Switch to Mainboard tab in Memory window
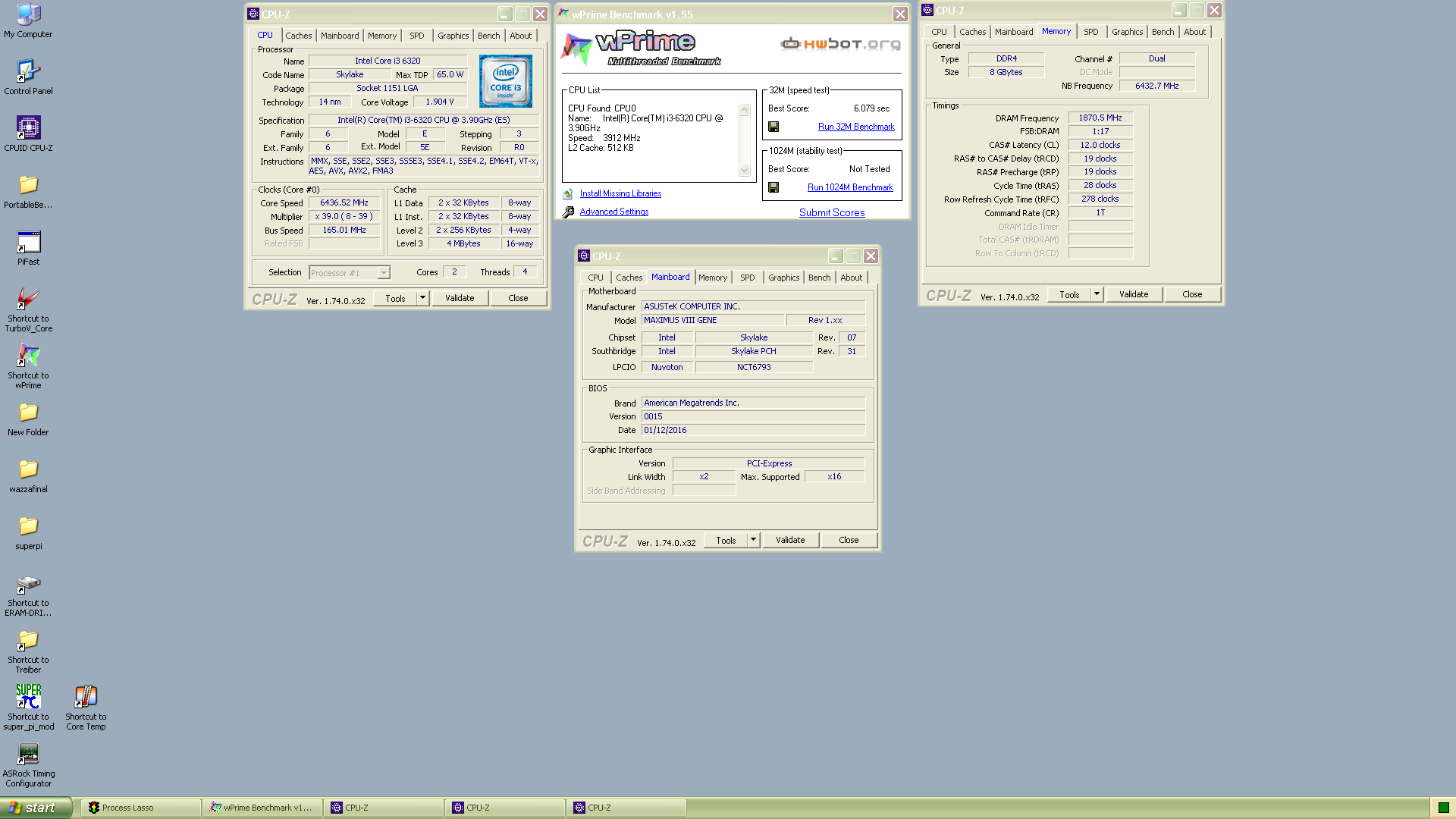1456x819 pixels. [1014, 32]
